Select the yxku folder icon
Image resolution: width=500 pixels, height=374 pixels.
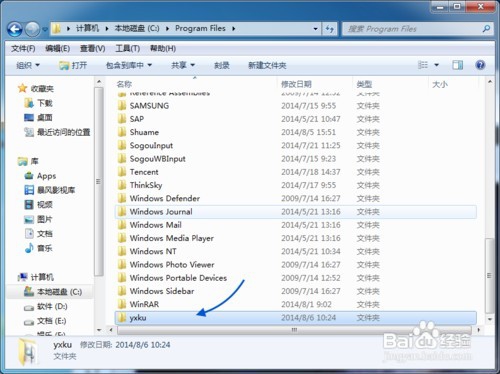tap(122, 318)
